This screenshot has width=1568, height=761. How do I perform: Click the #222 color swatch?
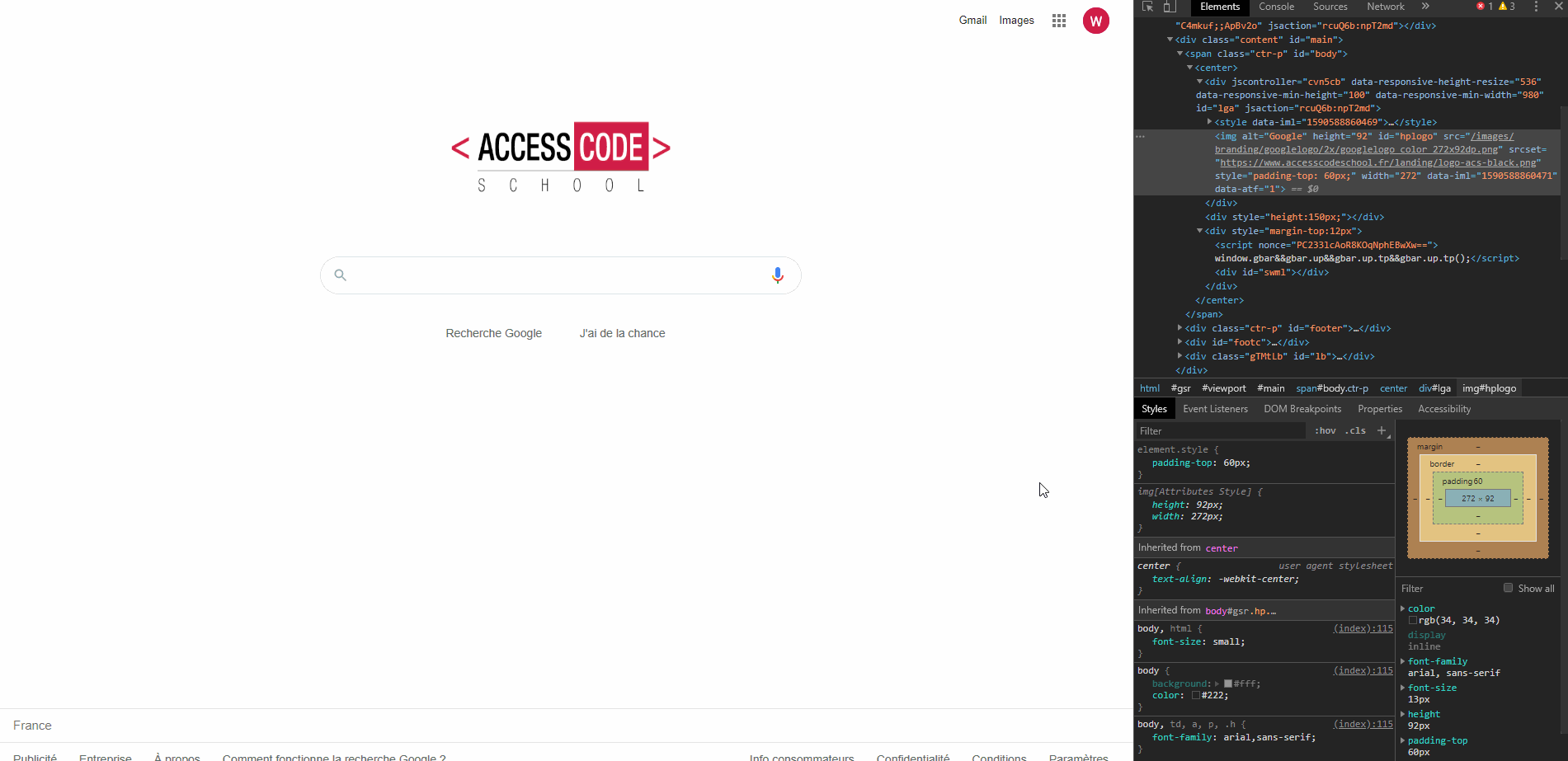(x=1196, y=695)
